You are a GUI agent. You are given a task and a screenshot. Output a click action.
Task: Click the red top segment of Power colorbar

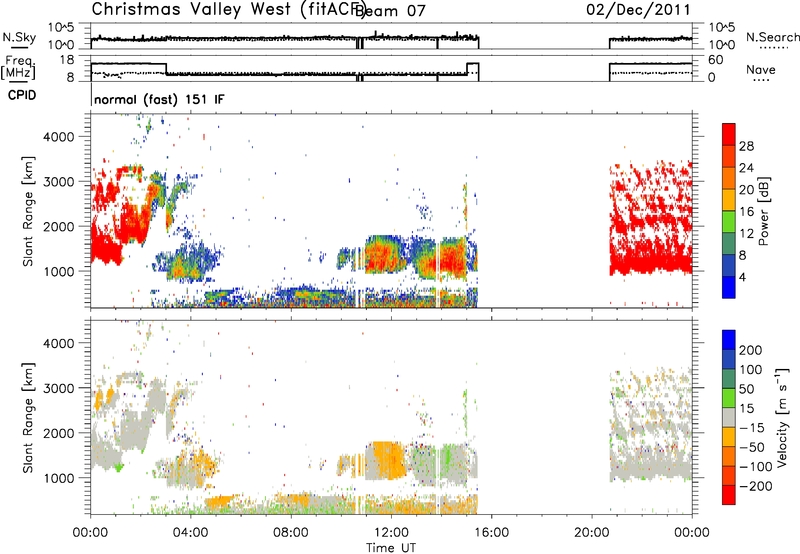tap(729, 134)
